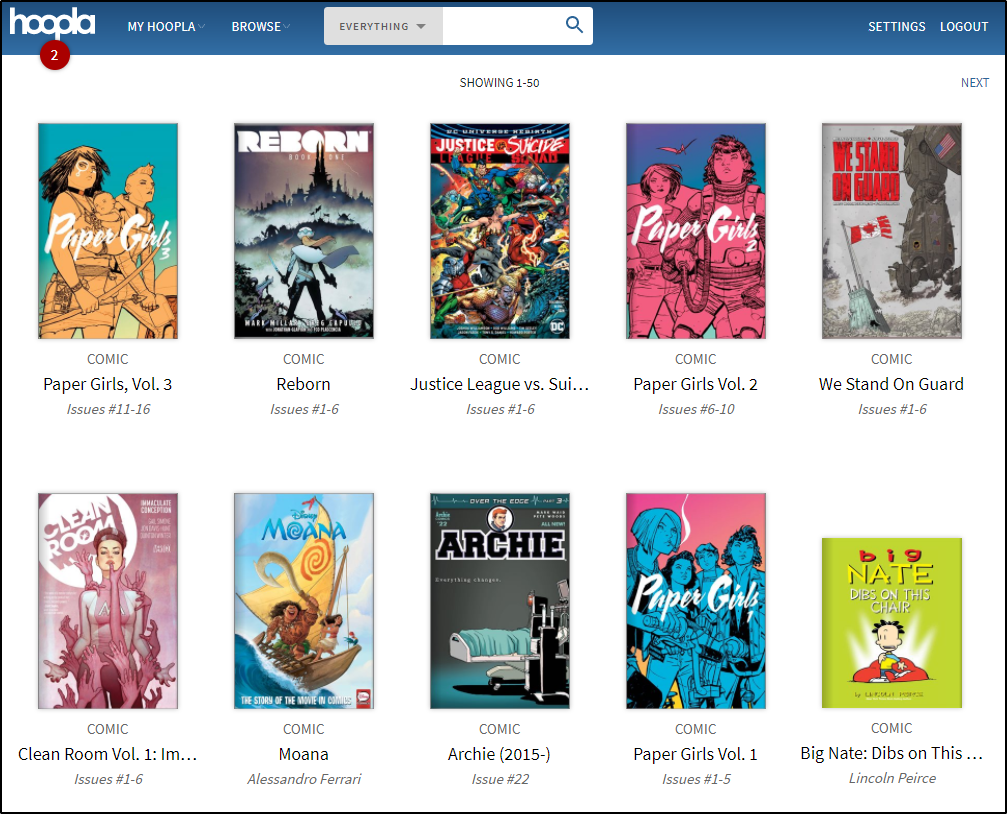Open Clean Room Vol. 1 cover
Viewport: 1007px width, 814px height.
click(x=108, y=601)
